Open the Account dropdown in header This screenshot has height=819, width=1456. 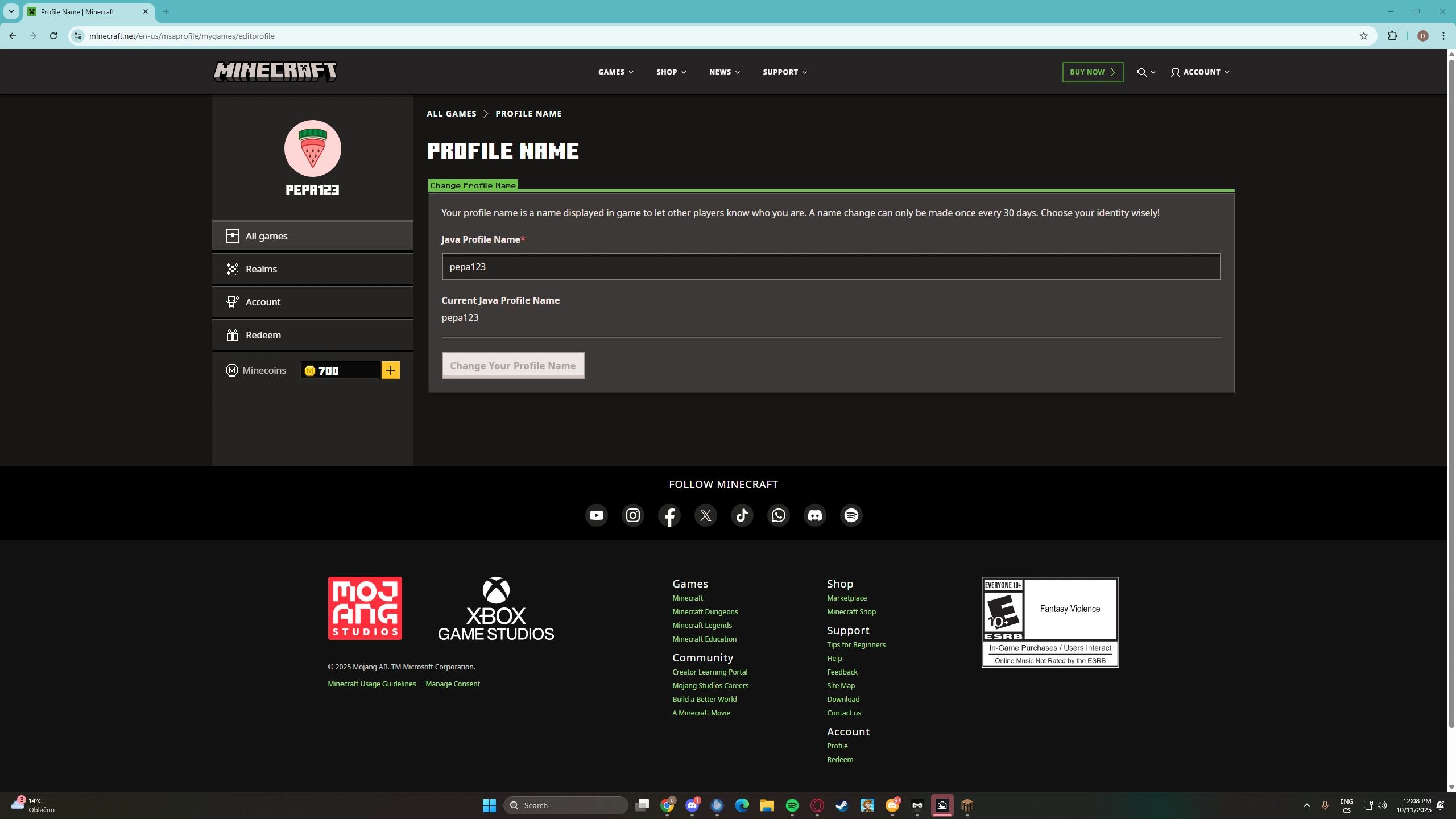click(1200, 72)
